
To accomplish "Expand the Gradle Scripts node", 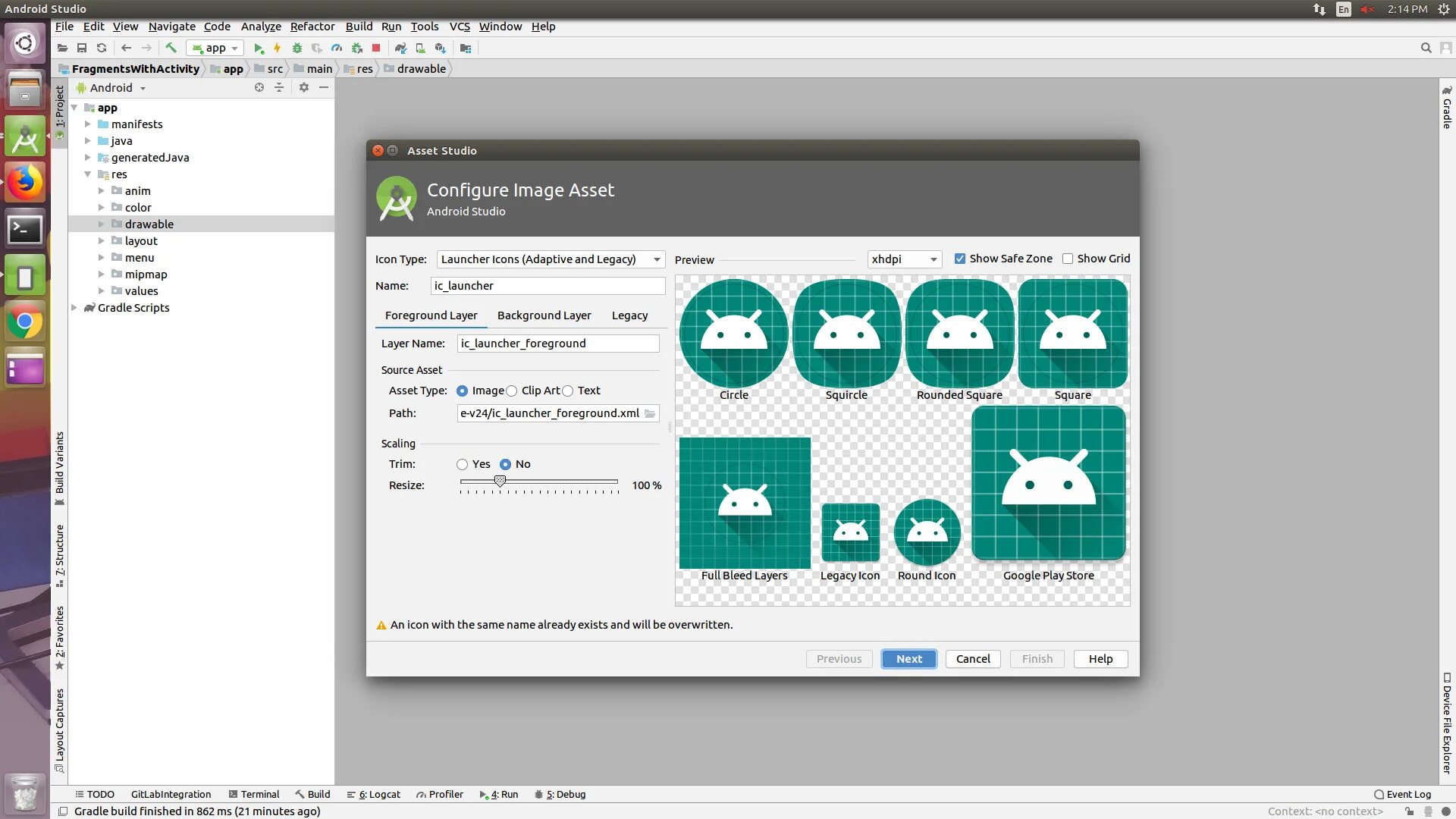I will [74, 308].
